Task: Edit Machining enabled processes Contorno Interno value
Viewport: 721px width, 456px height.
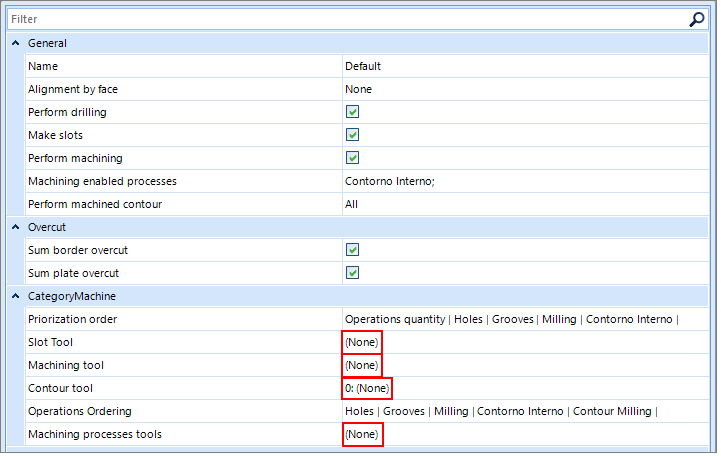Action: point(389,181)
